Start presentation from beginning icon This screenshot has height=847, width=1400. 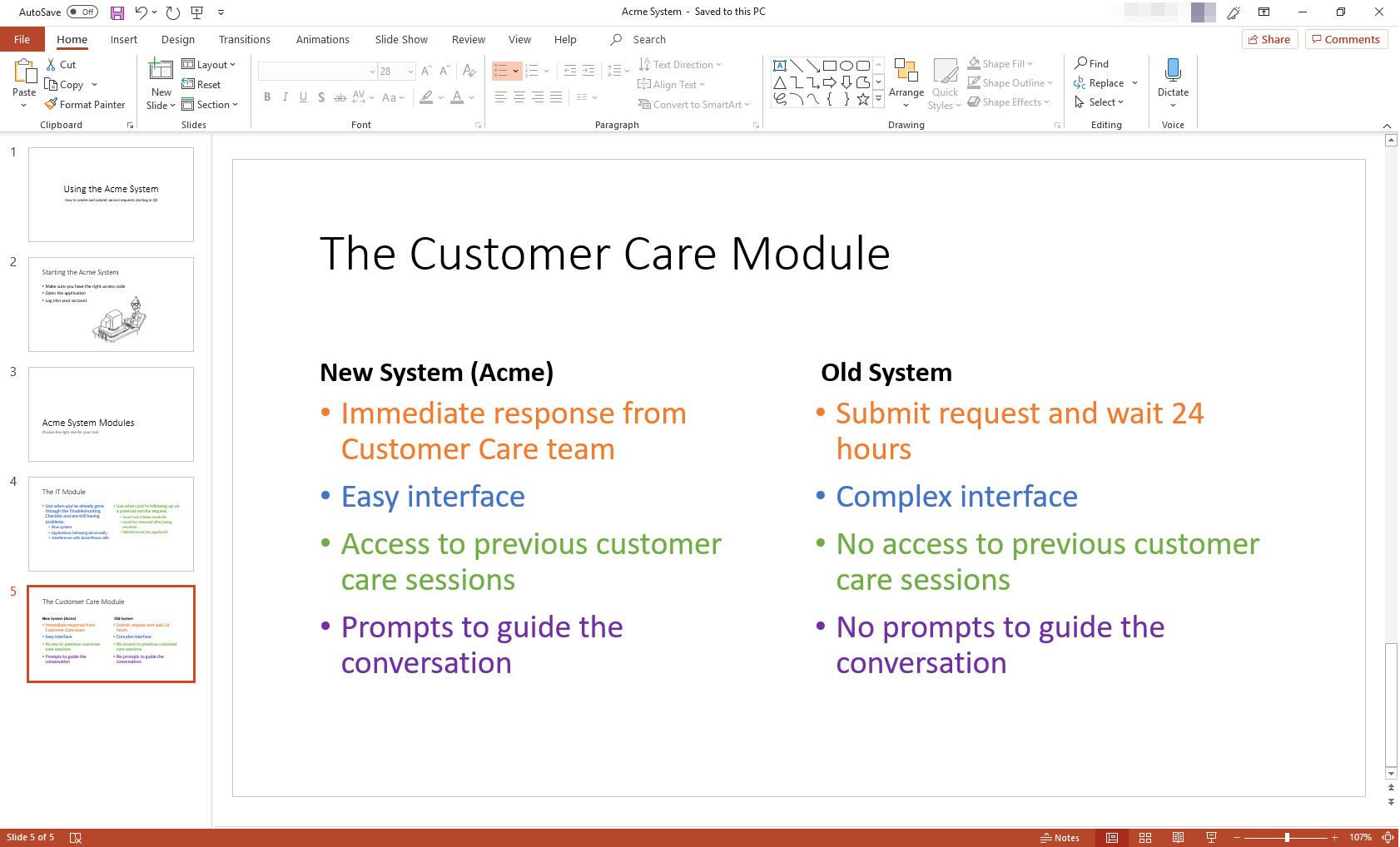pos(197,12)
